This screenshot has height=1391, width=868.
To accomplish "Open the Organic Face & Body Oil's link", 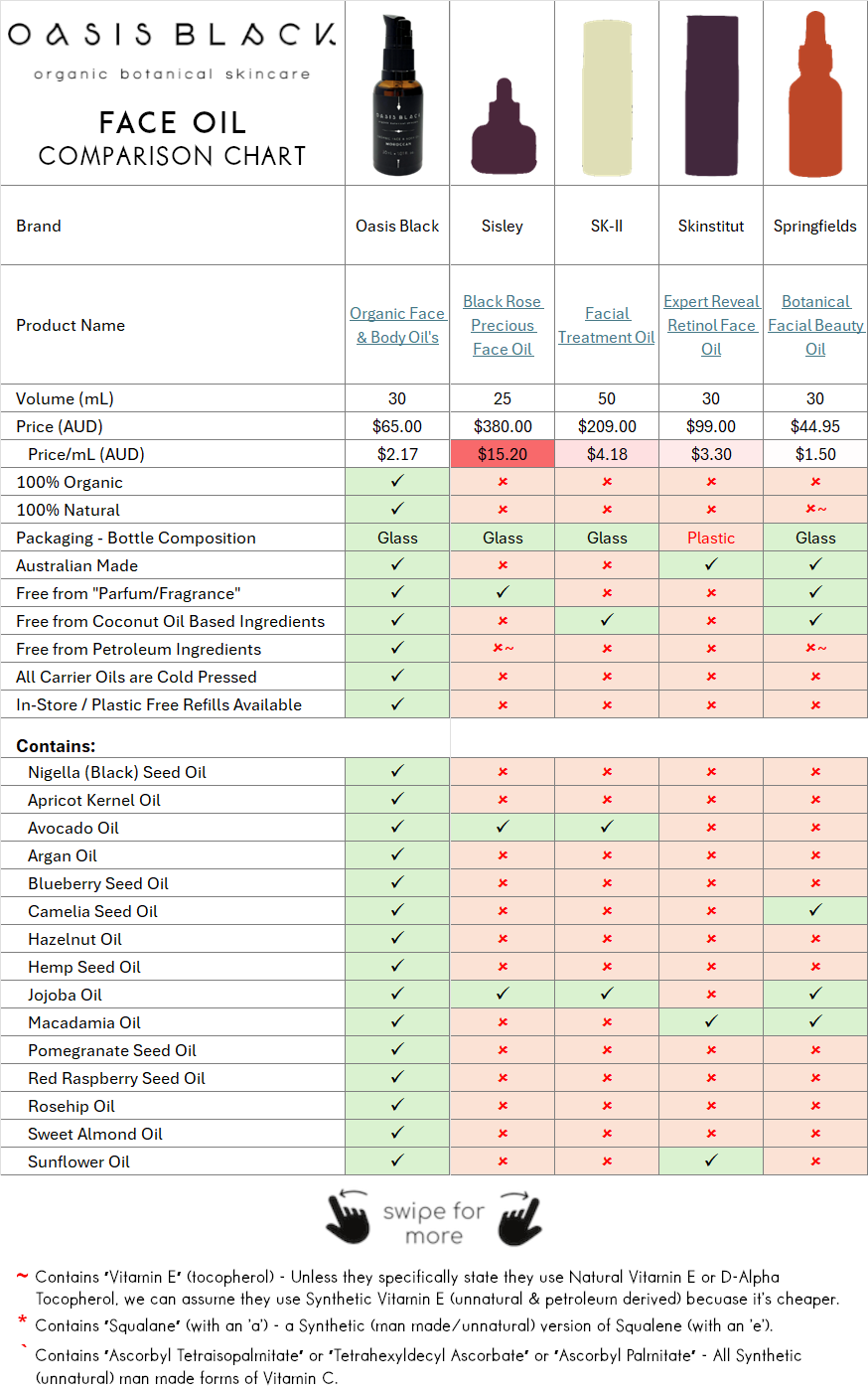I will [396, 325].
